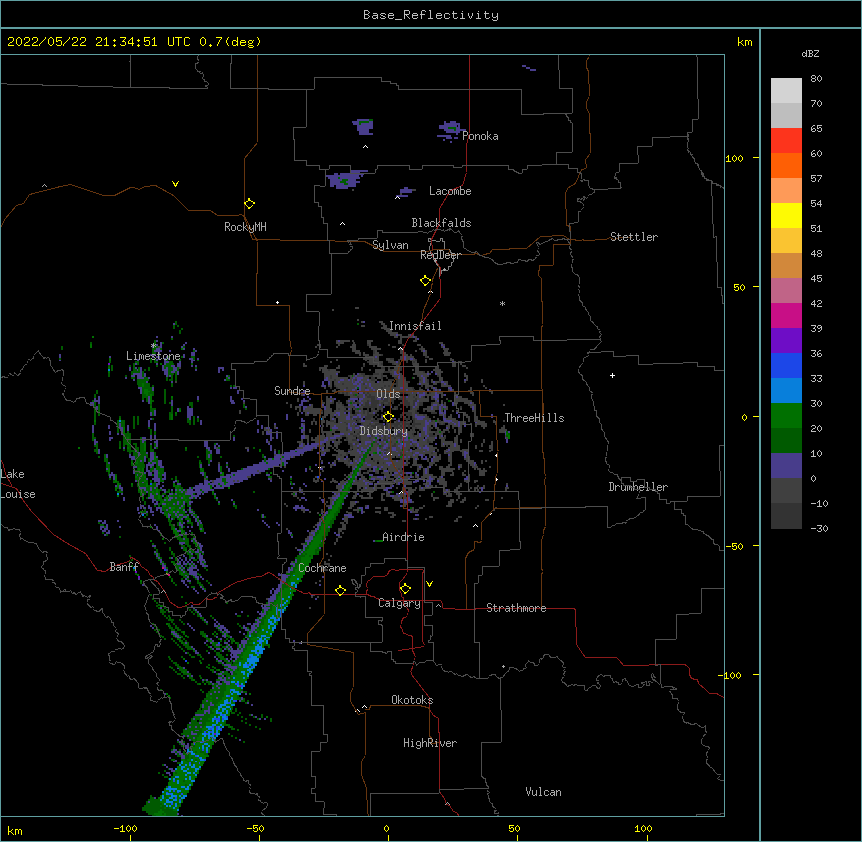Screen dimensions: 862x842
Task: Click the Sylvan town label
Action: coord(390,245)
